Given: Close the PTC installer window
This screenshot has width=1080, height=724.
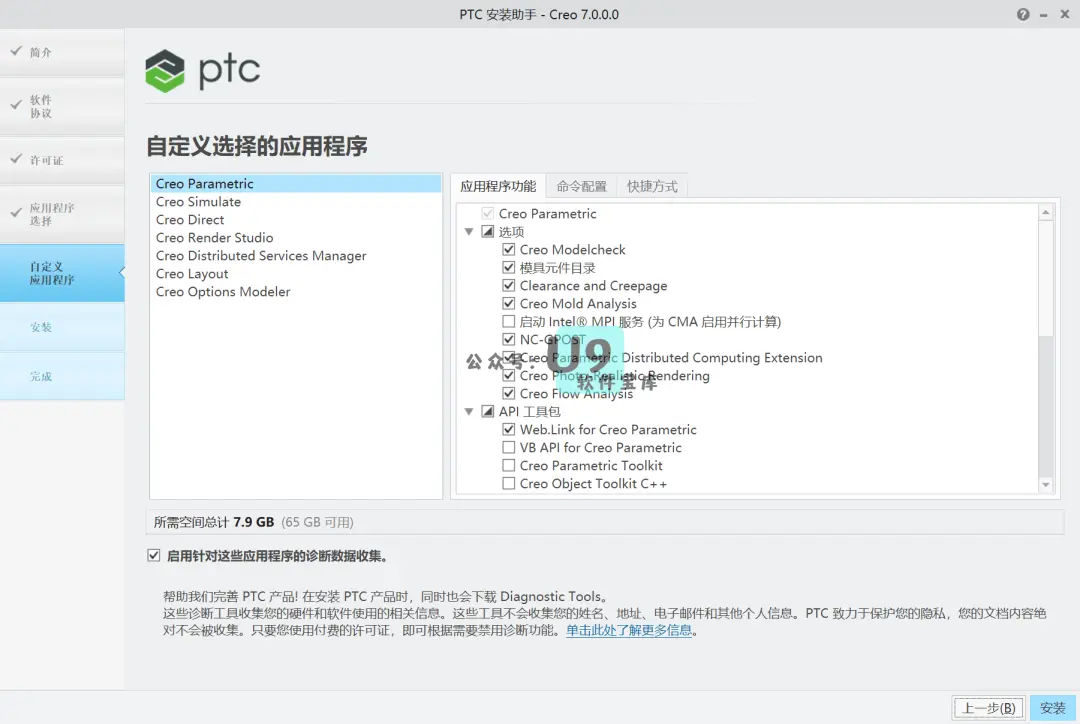Looking at the screenshot, I should [x=1064, y=14].
